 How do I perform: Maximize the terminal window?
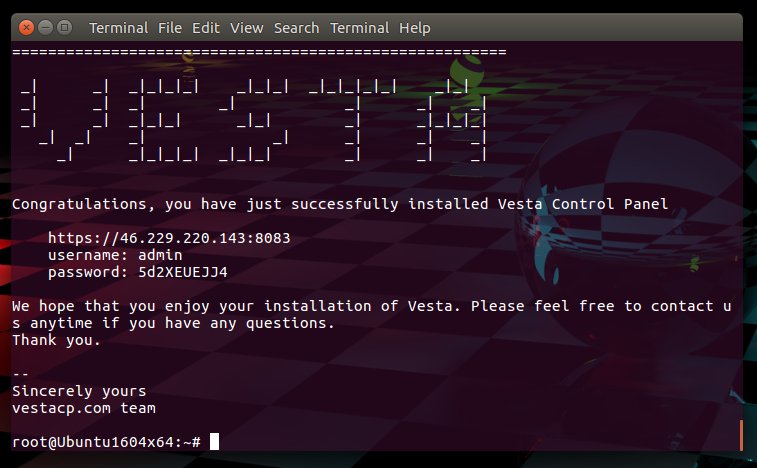(x=64, y=28)
